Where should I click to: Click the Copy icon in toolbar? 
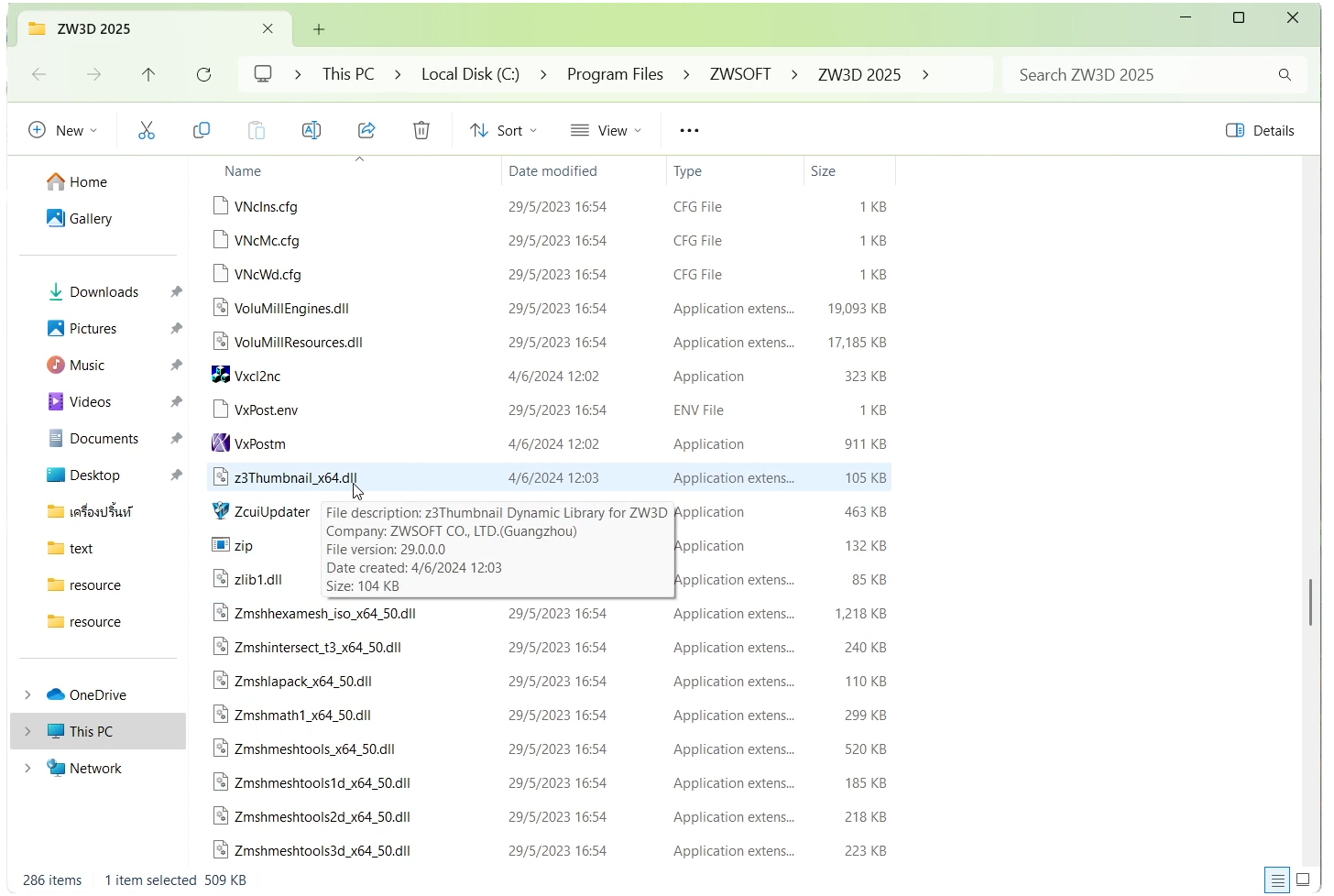pyautogui.click(x=202, y=131)
